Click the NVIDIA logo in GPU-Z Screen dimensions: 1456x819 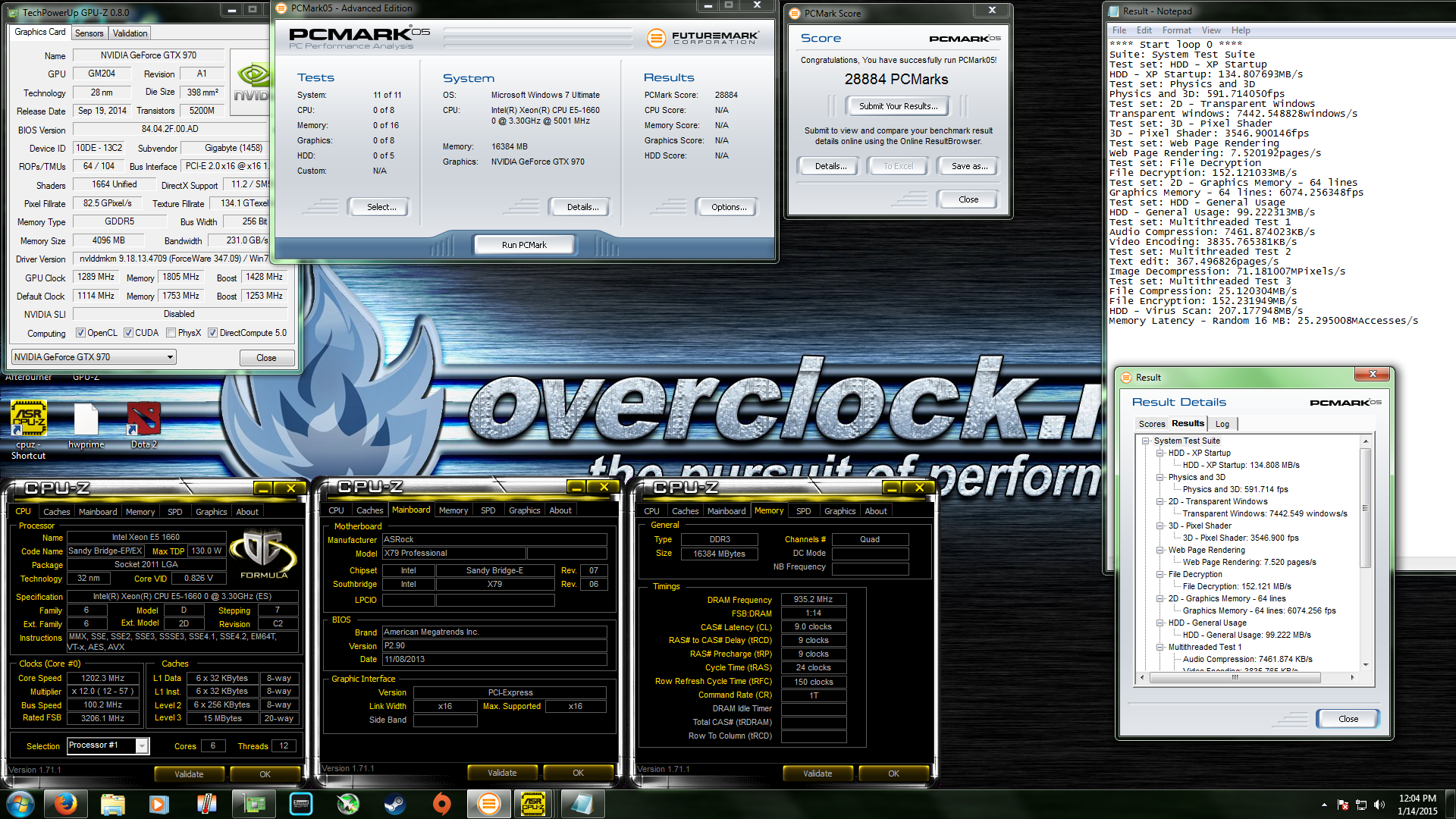tap(252, 81)
